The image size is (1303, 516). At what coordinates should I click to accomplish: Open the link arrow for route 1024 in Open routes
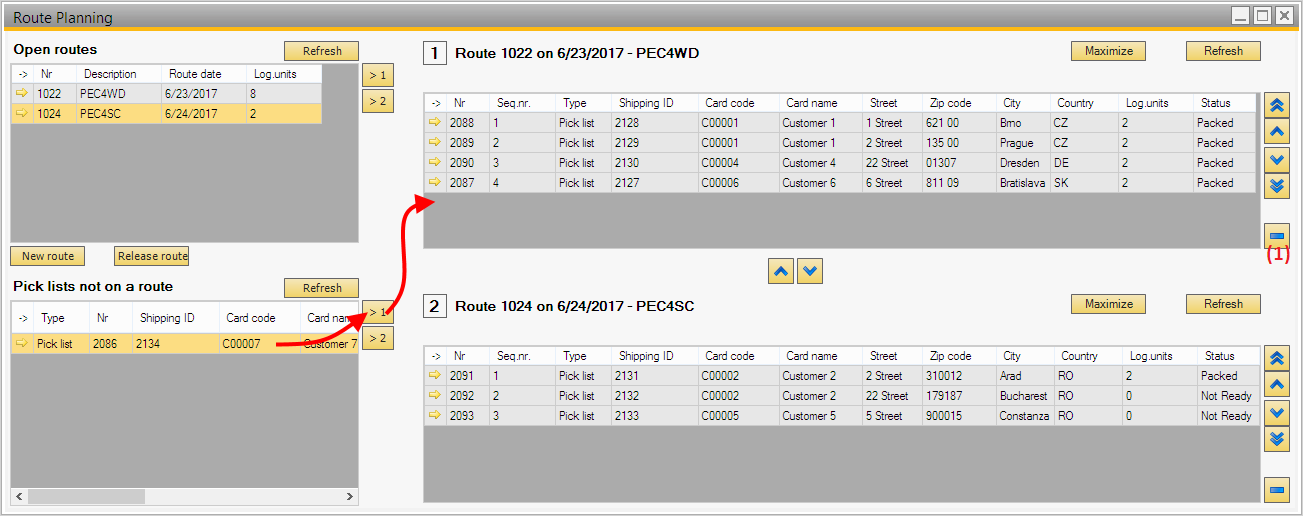(22, 114)
